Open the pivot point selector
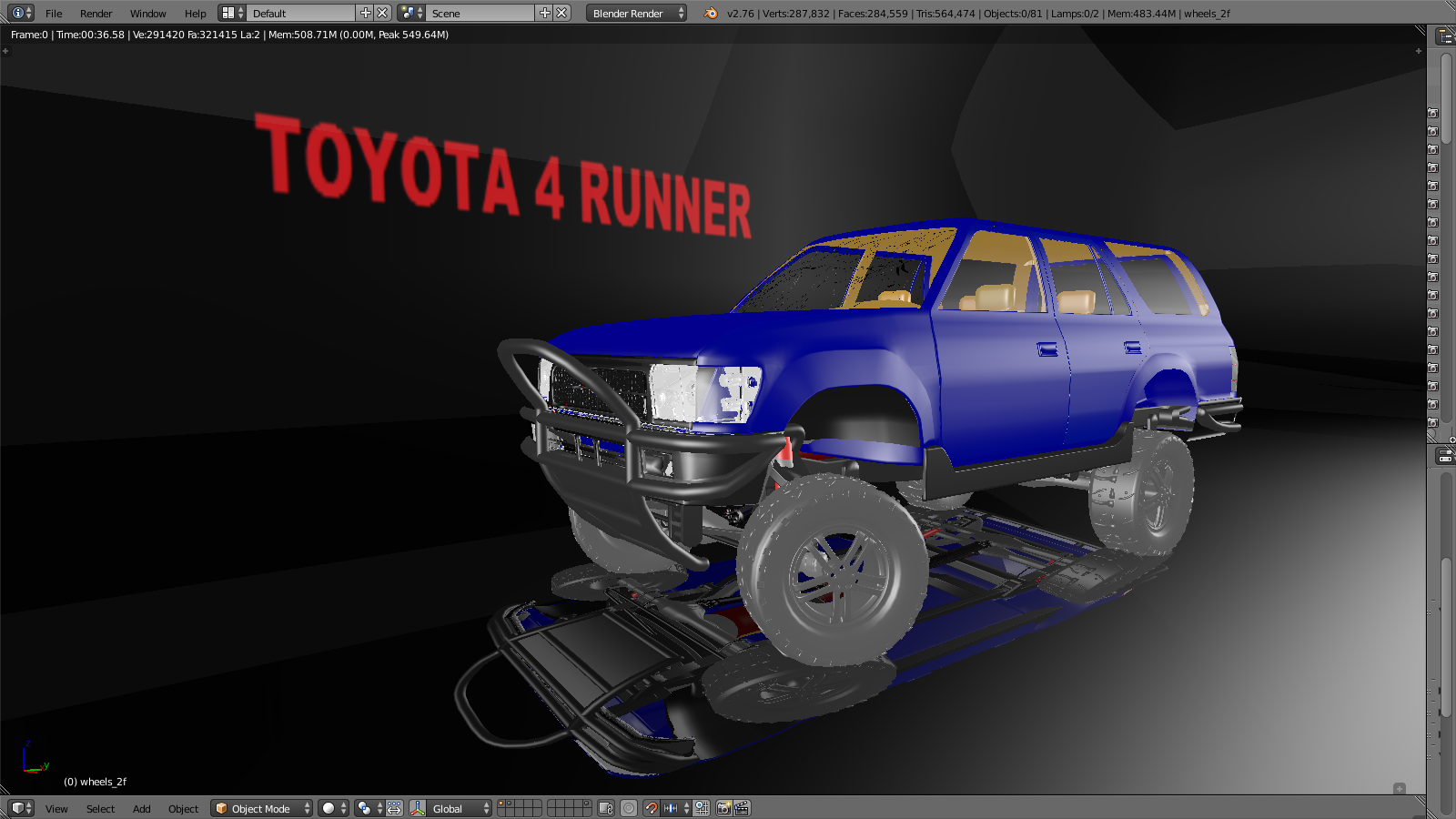 pyautogui.click(x=369, y=808)
